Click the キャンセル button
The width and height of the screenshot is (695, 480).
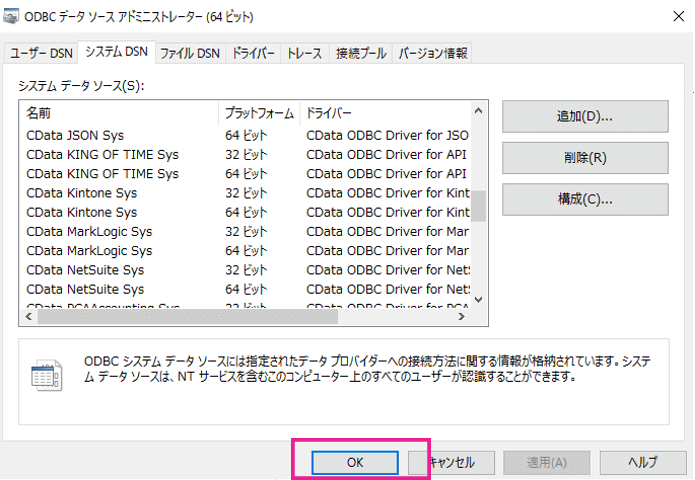pos(451,463)
